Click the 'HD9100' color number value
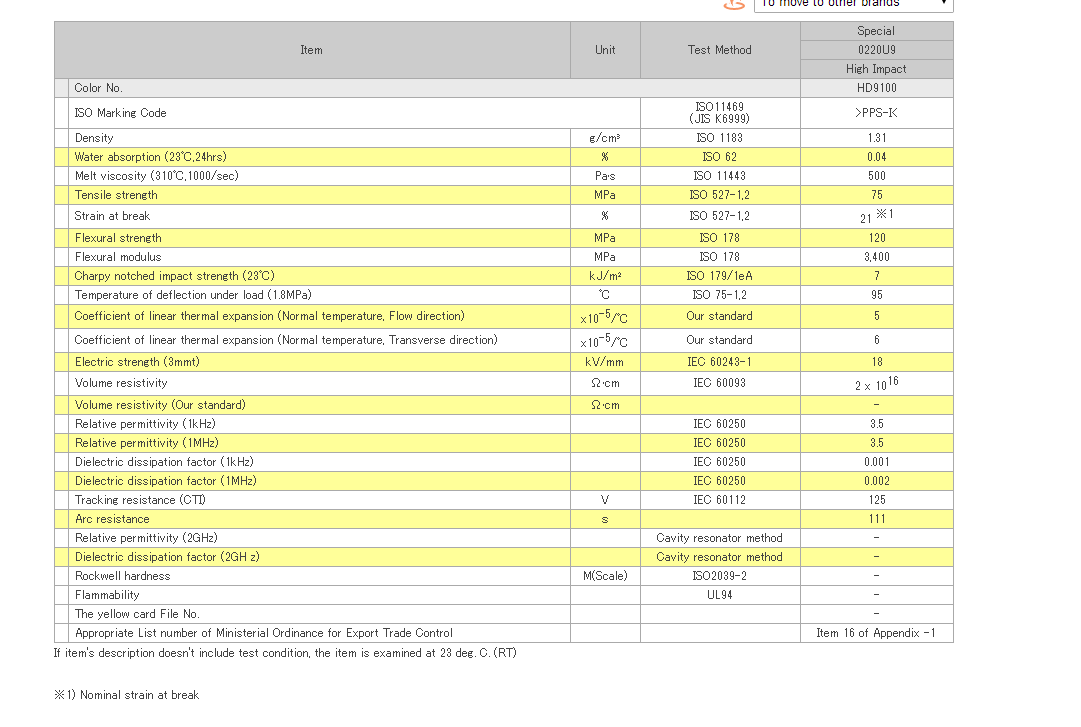Viewport: 1081px width, 727px height. tap(876, 88)
